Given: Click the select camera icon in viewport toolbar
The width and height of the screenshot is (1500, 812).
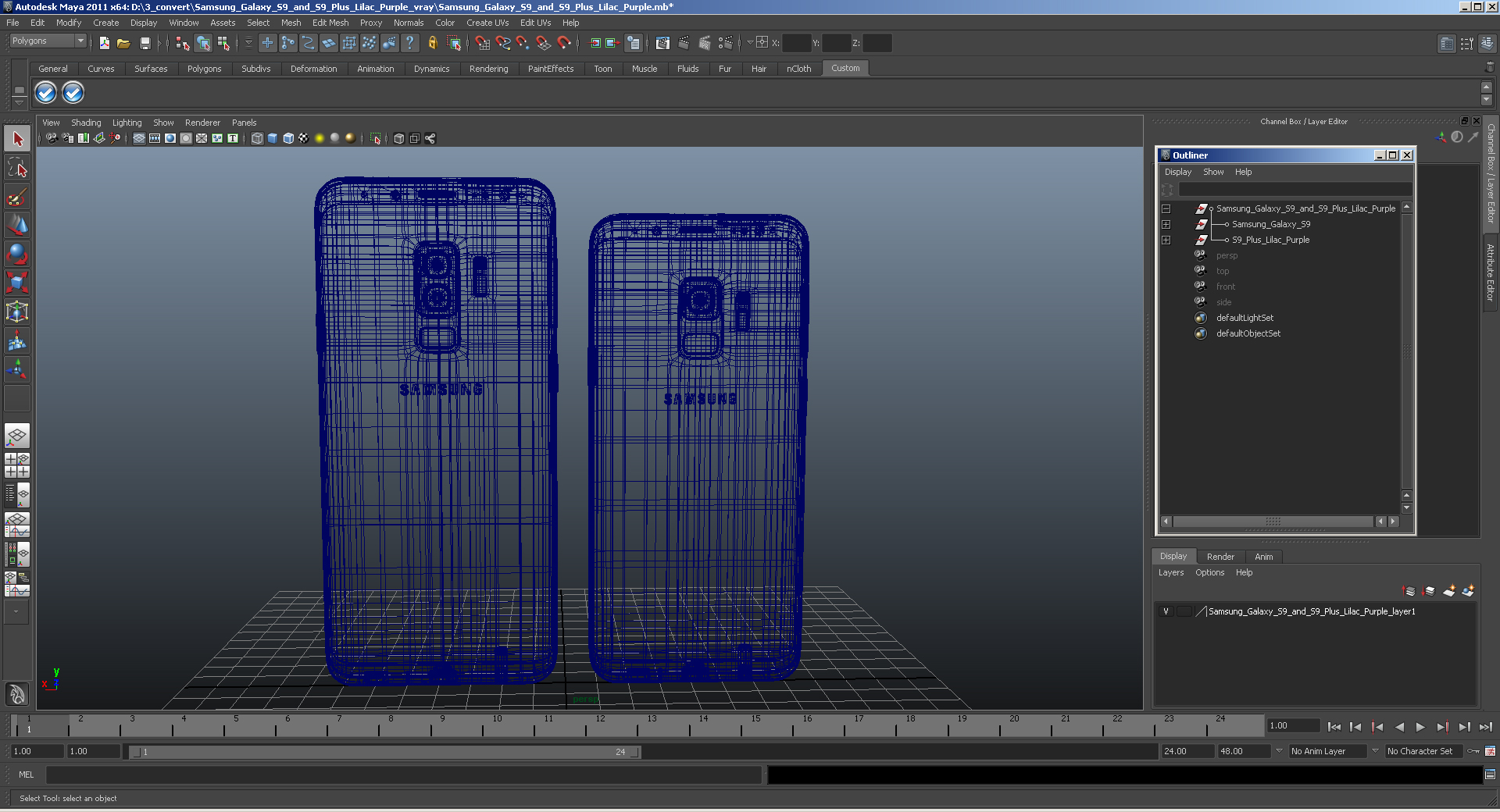Looking at the screenshot, I should pyautogui.click(x=52, y=138).
